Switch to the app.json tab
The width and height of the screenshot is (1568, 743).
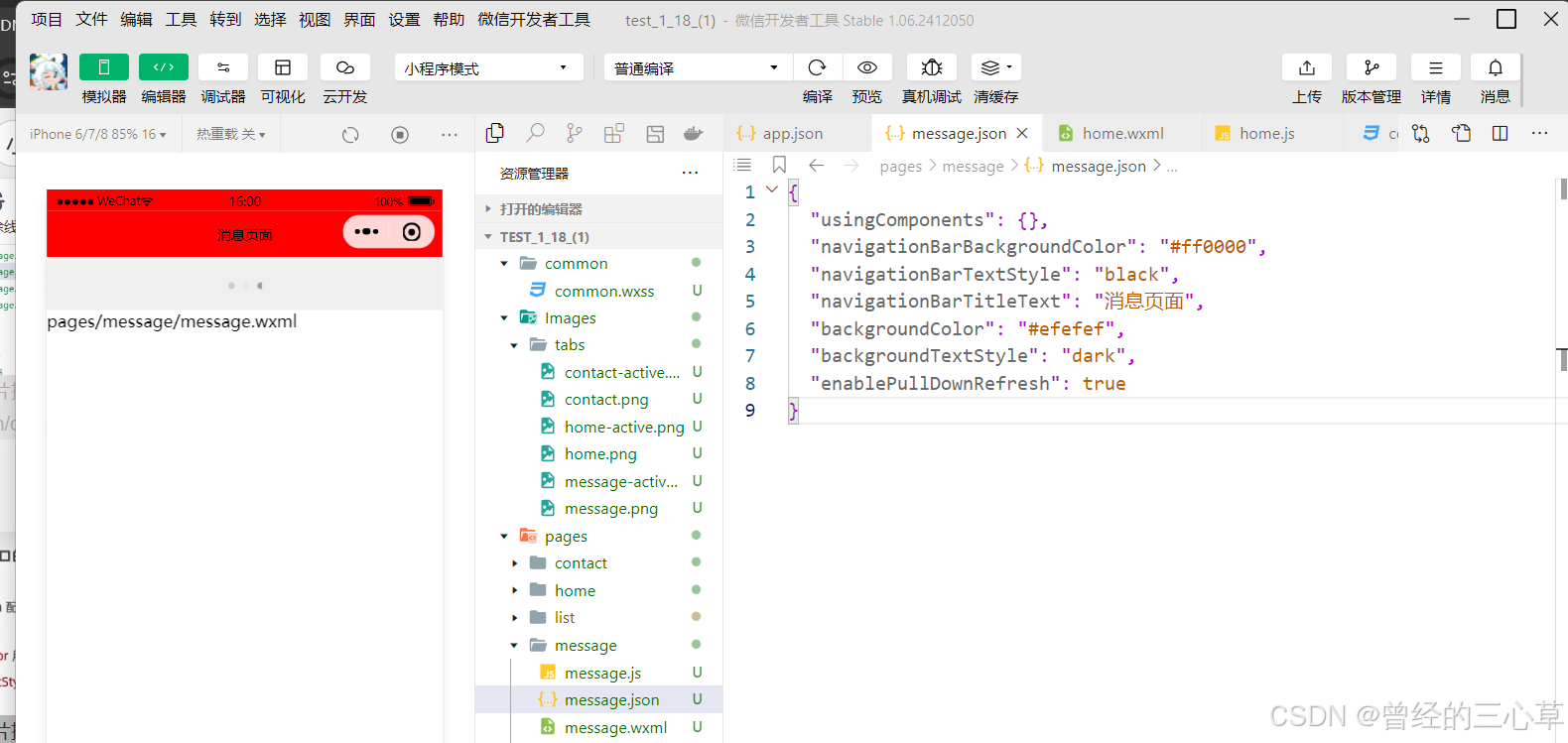798,133
